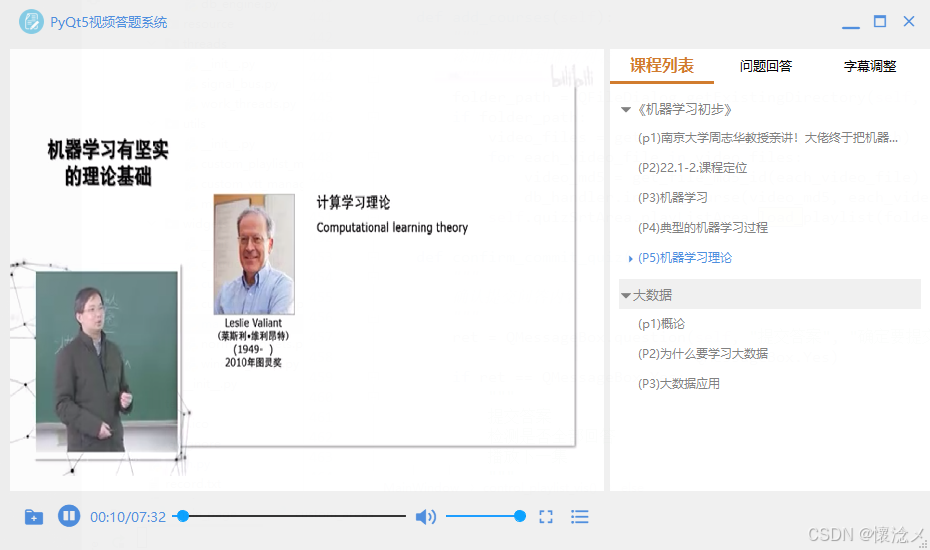Mute audio with the speaker icon
Viewport: 930px width, 550px height.
(425, 517)
